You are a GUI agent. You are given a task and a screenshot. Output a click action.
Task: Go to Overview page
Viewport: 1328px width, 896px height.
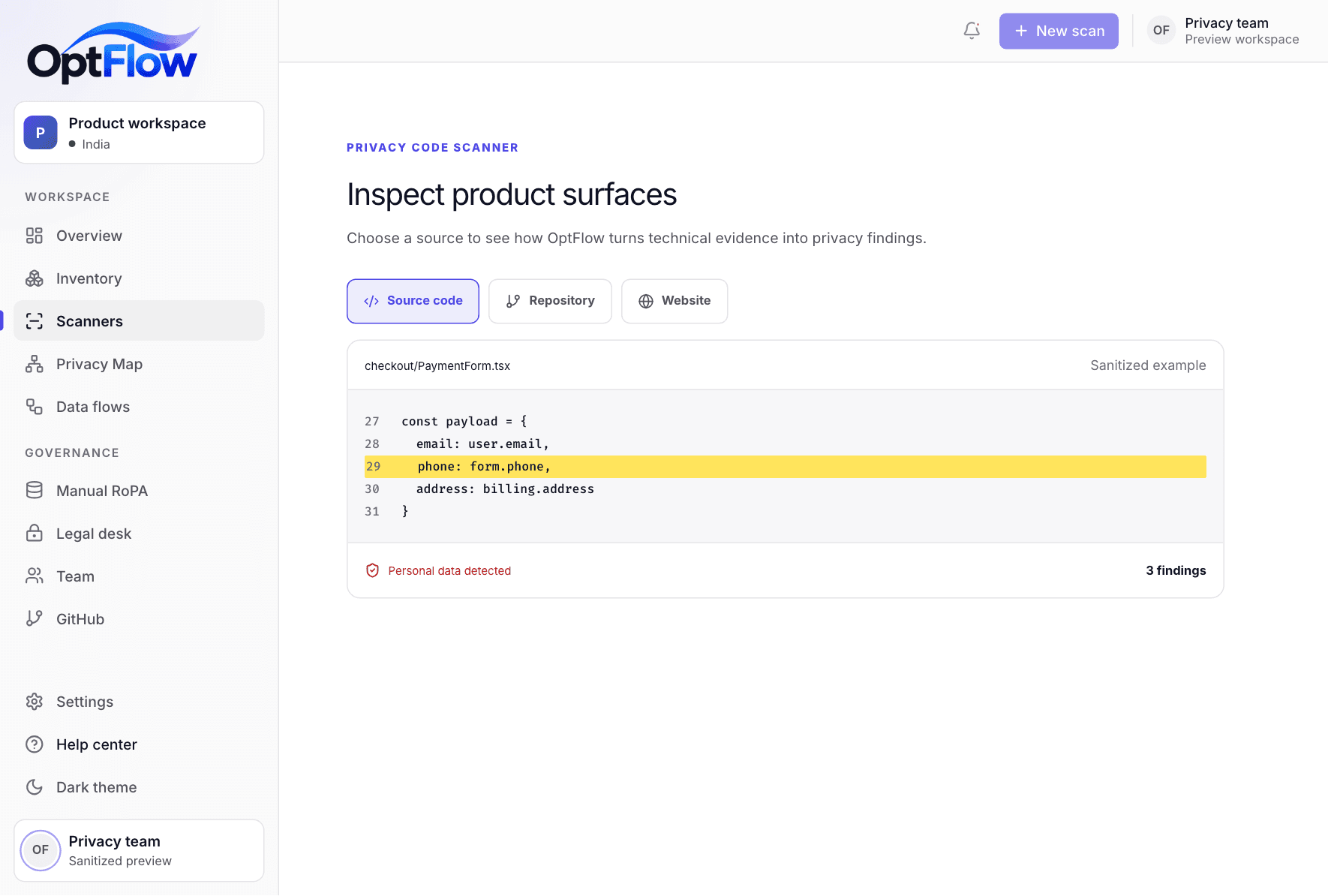click(x=139, y=236)
